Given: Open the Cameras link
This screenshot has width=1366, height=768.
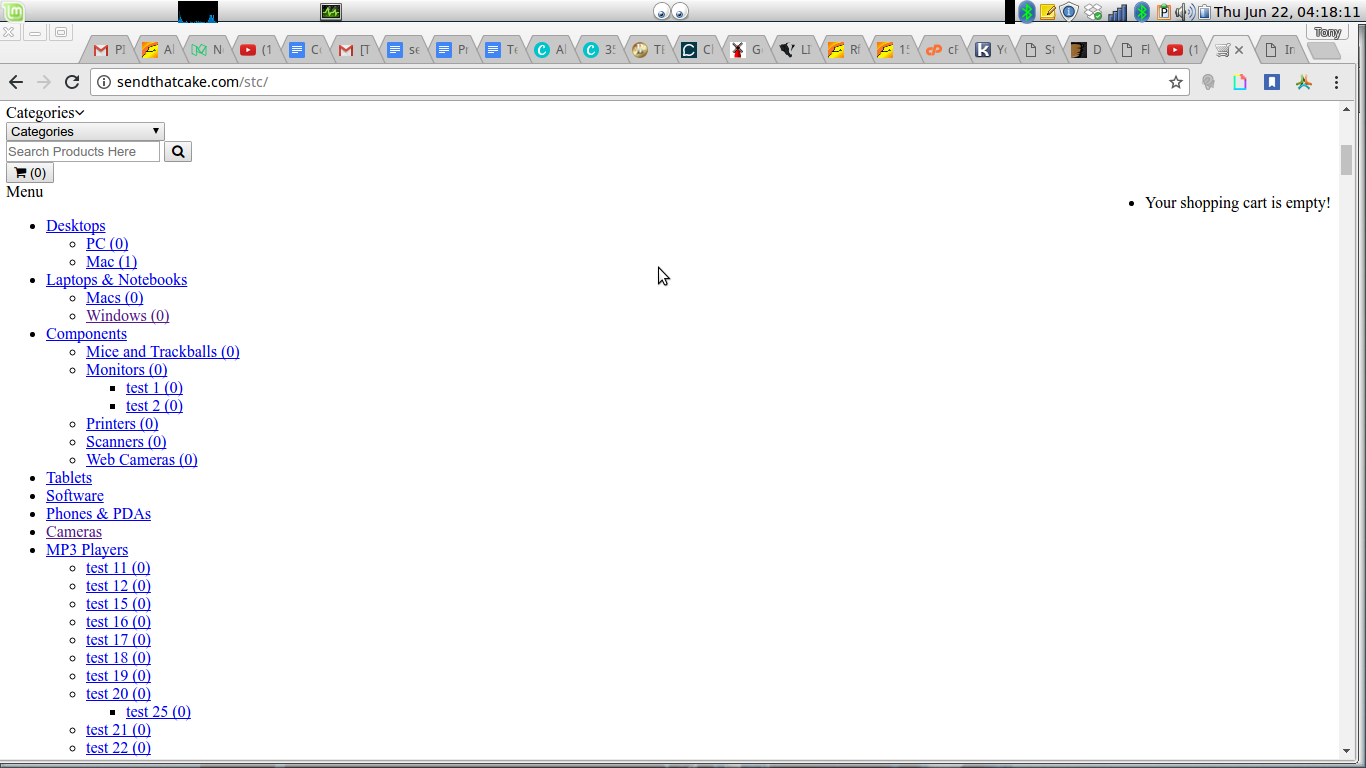Looking at the screenshot, I should point(74,531).
